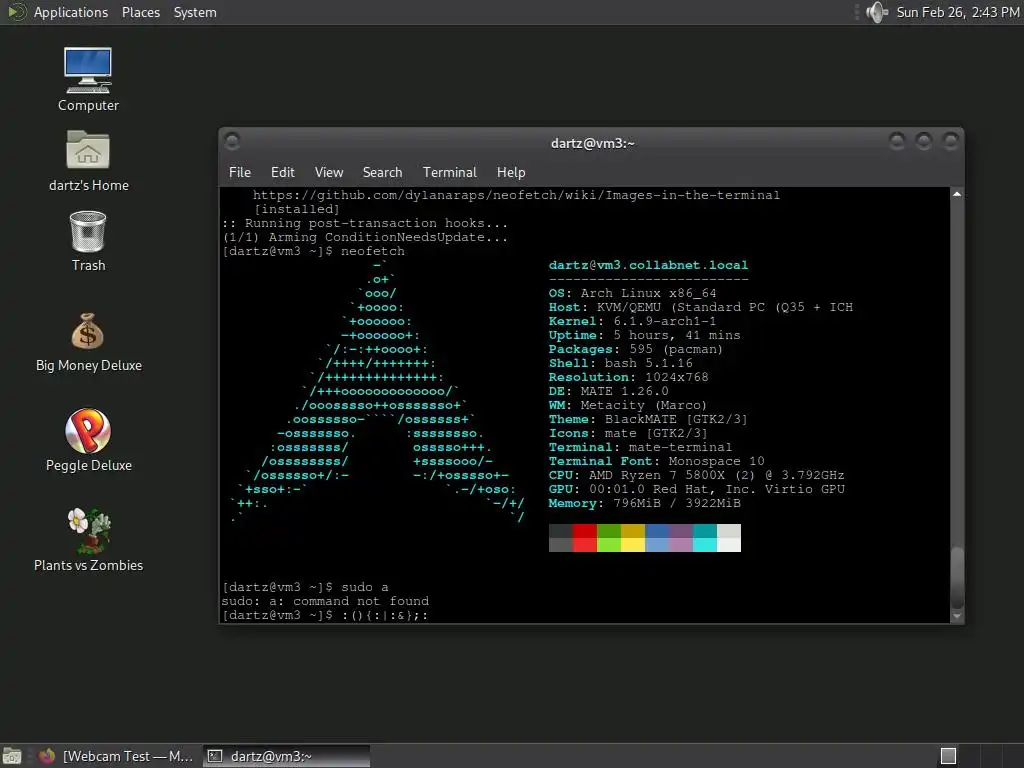
Task: Open the Terminal menu in menubar
Action: [449, 172]
